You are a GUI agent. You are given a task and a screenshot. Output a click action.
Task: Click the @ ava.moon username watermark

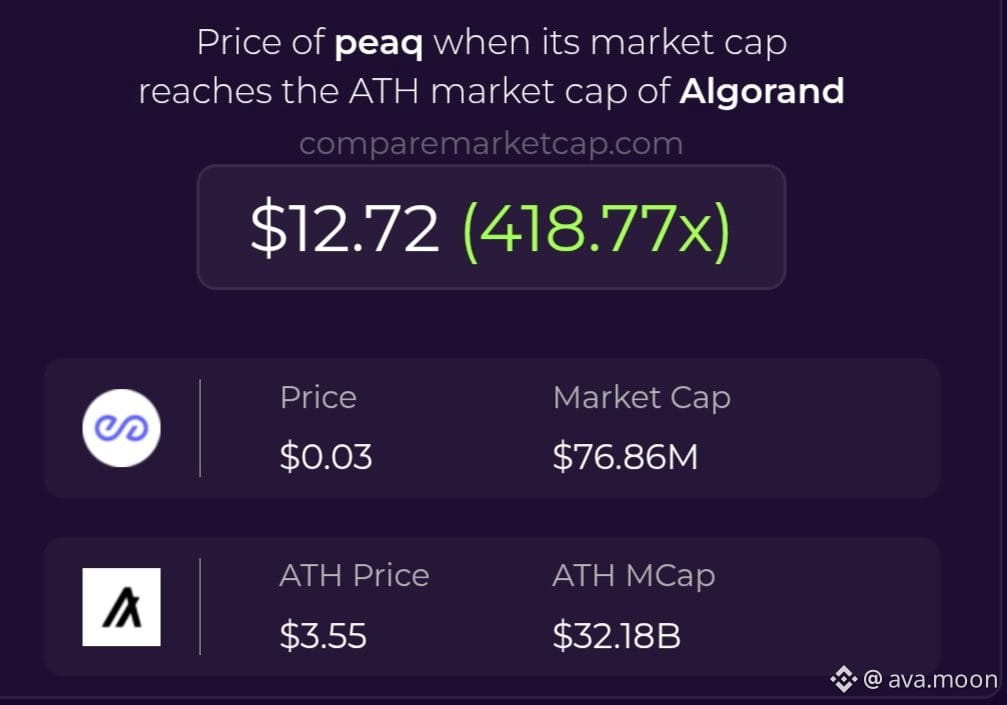tap(931, 679)
